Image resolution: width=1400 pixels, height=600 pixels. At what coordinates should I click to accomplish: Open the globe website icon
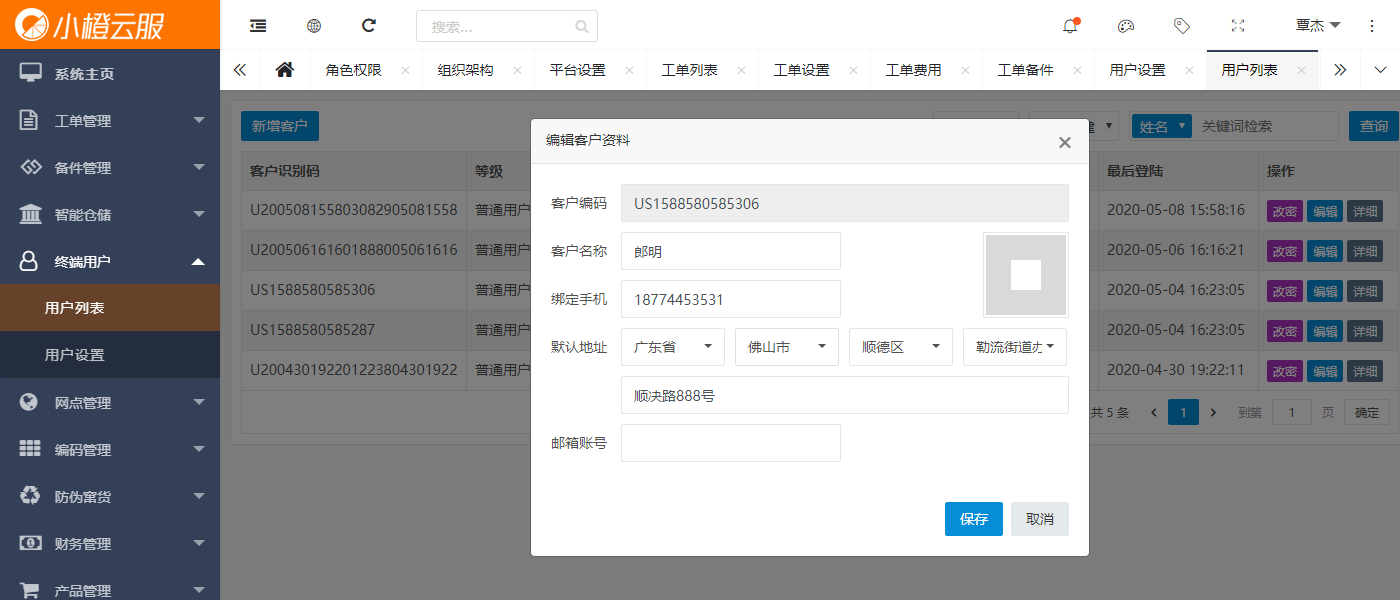314,26
